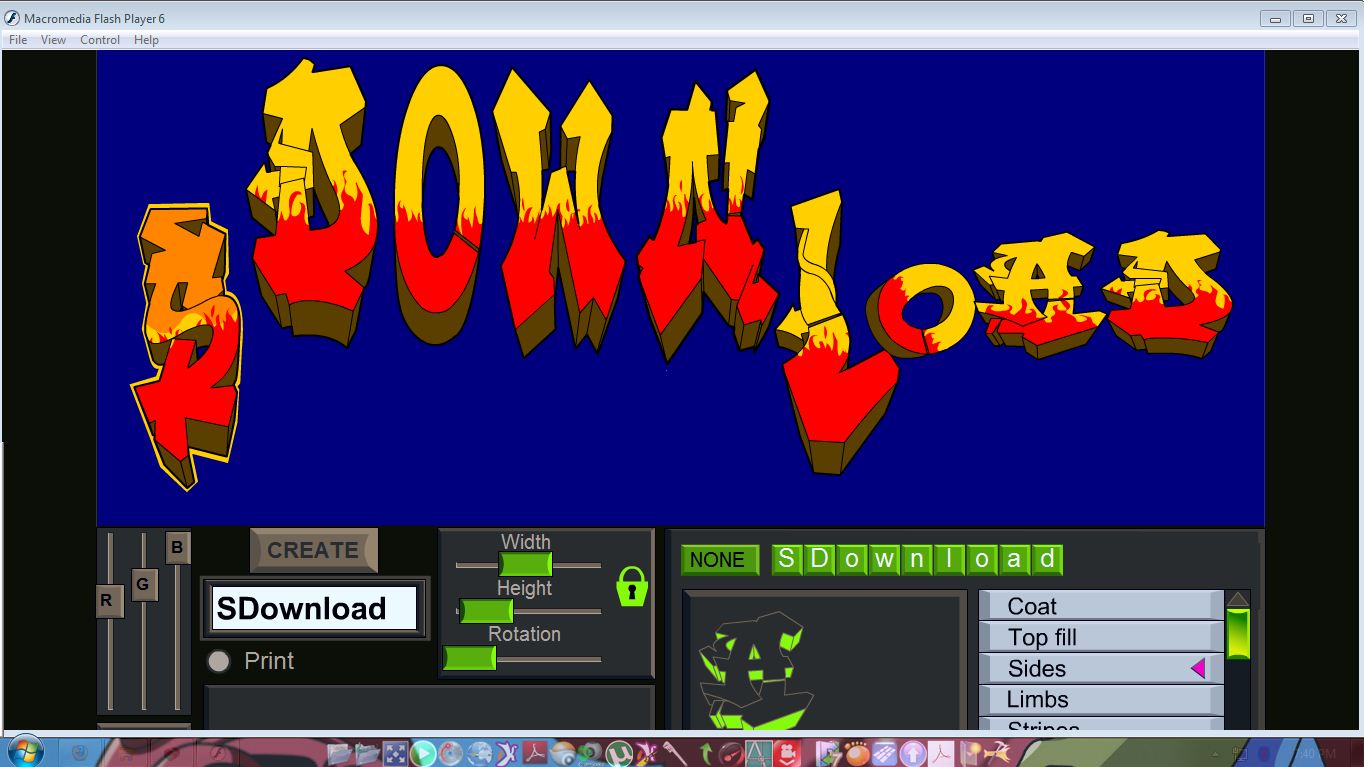This screenshot has height=767, width=1364.
Task: Select the letter n selector button
Action: click(x=916, y=559)
